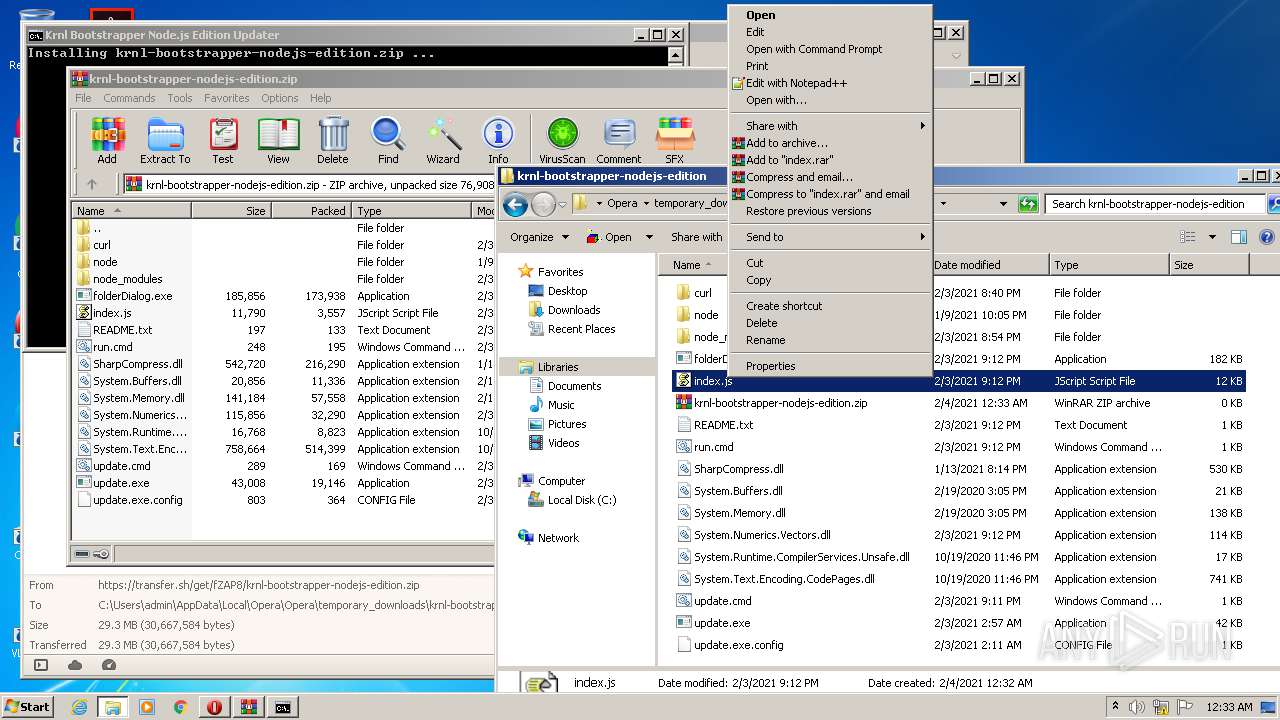Viewport: 1280px width, 720px height.
Task: Open the Options menu in WinRAR
Action: [280, 98]
